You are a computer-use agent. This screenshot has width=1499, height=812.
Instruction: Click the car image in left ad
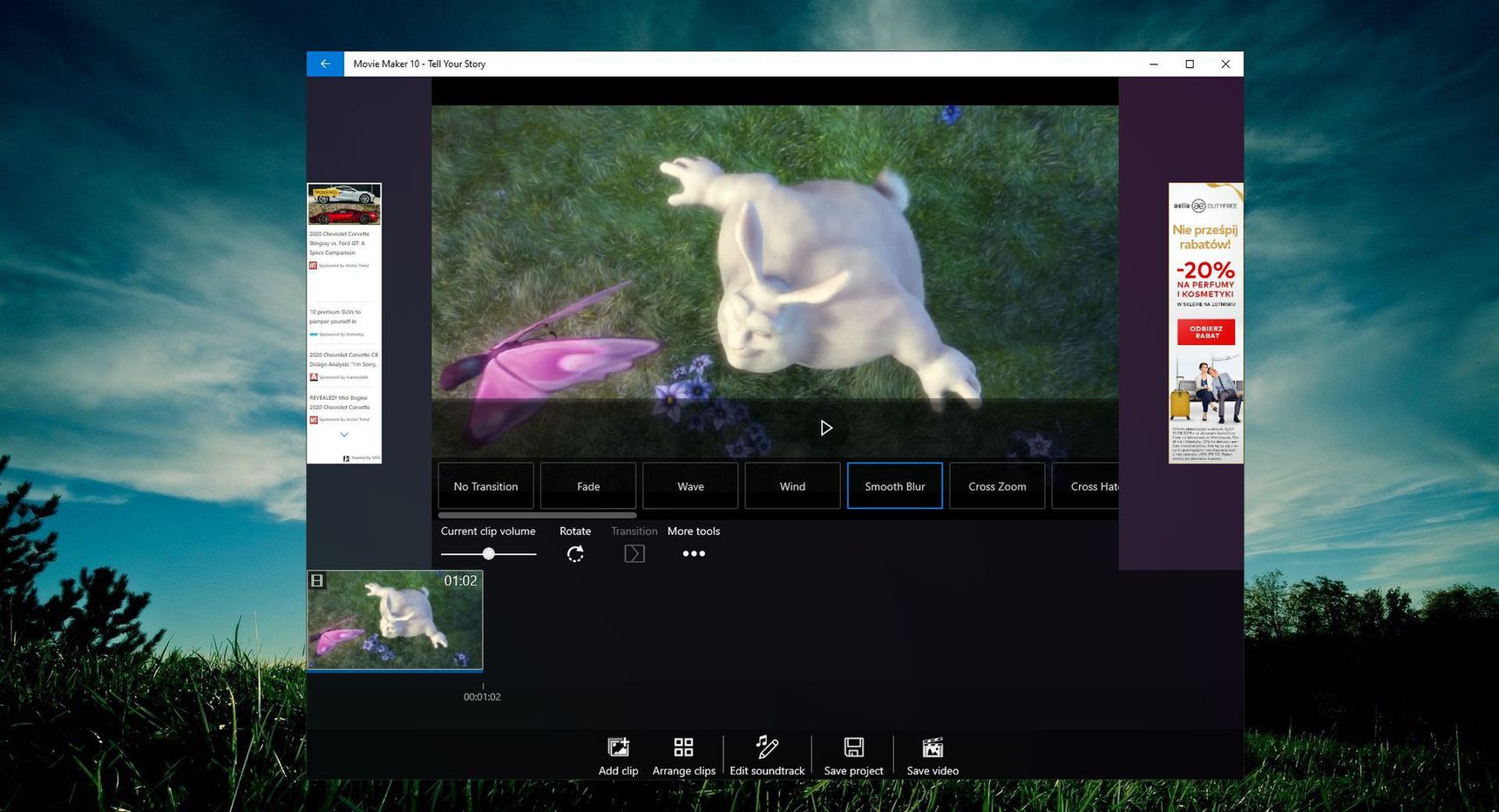click(x=344, y=206)
